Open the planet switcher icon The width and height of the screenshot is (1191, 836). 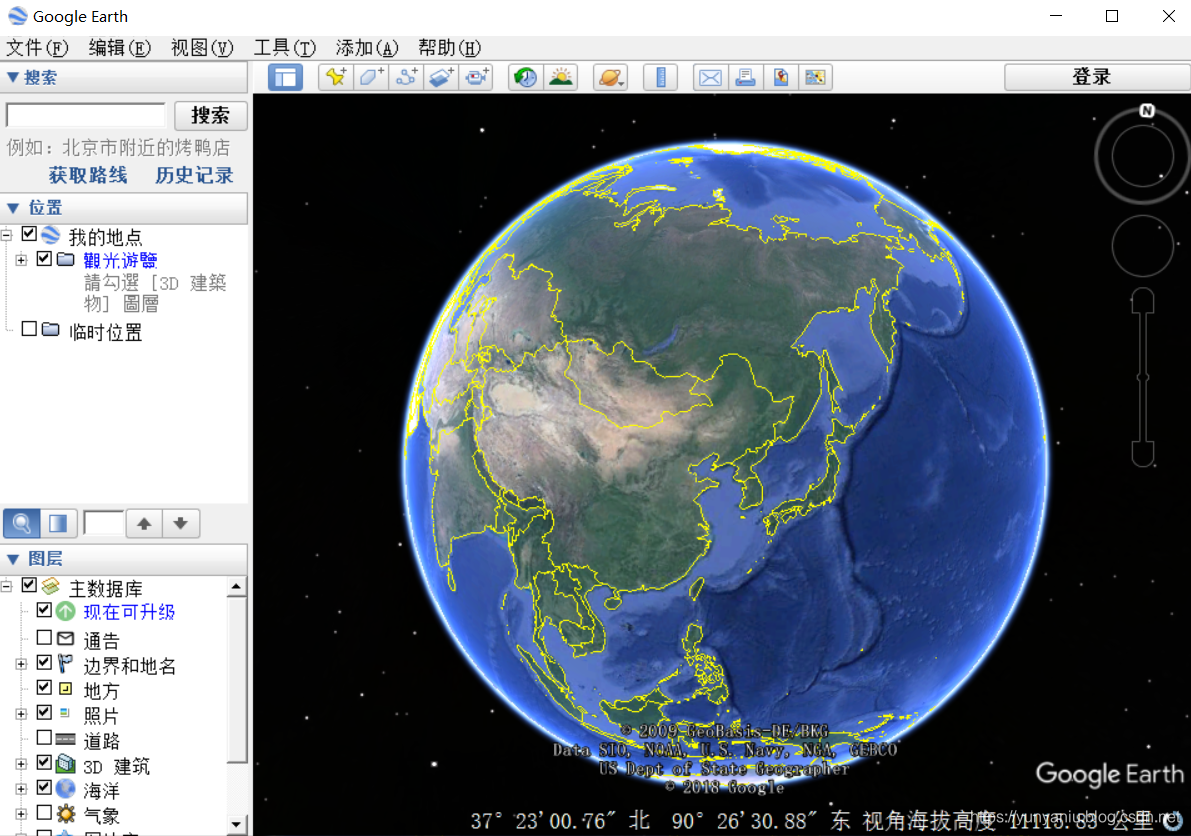[x=611, y=77]
